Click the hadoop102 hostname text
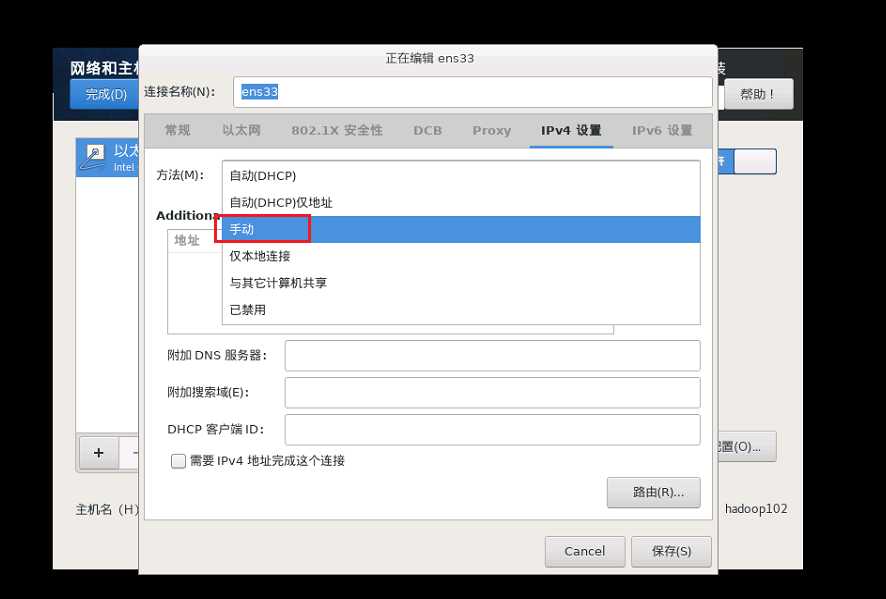The image size is (886, 599). tap(756, 509)
